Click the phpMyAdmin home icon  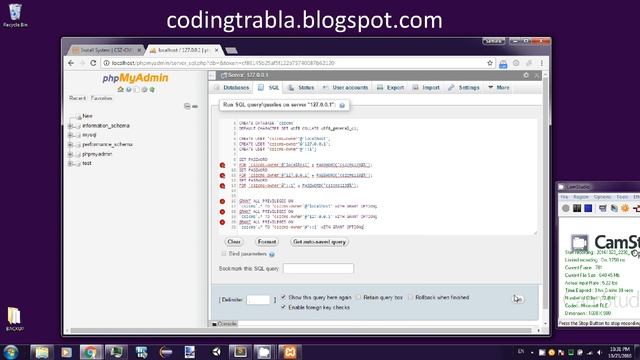pos(120,89)
